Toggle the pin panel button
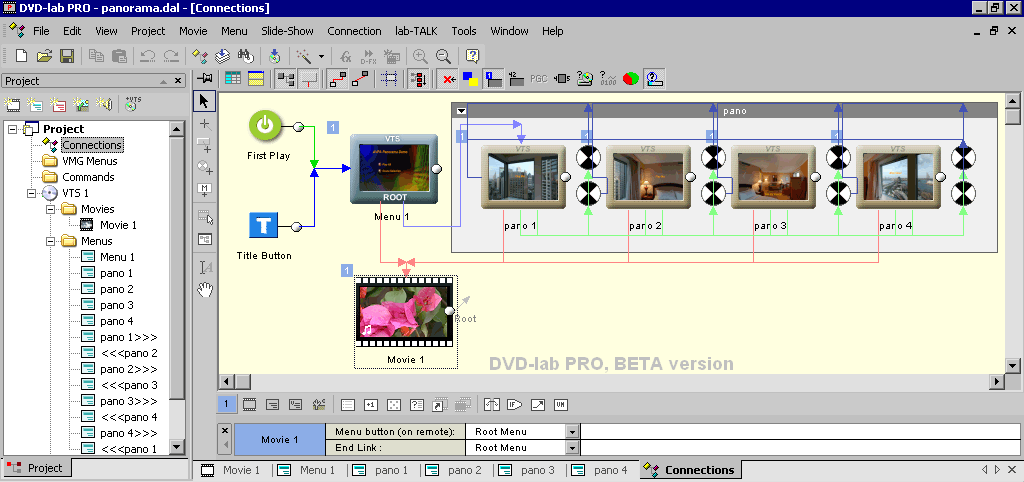This screenshot has width=1024, height=482. coord(206,79)
